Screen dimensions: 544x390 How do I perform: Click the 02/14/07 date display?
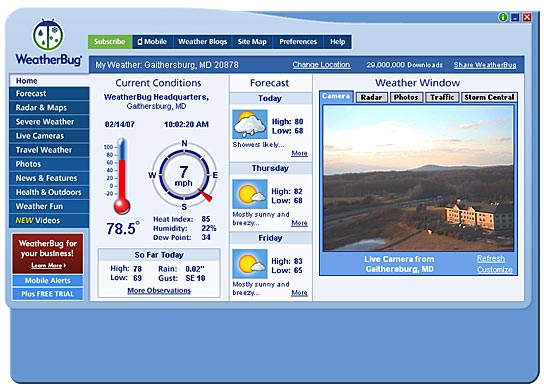pos(120,124)
